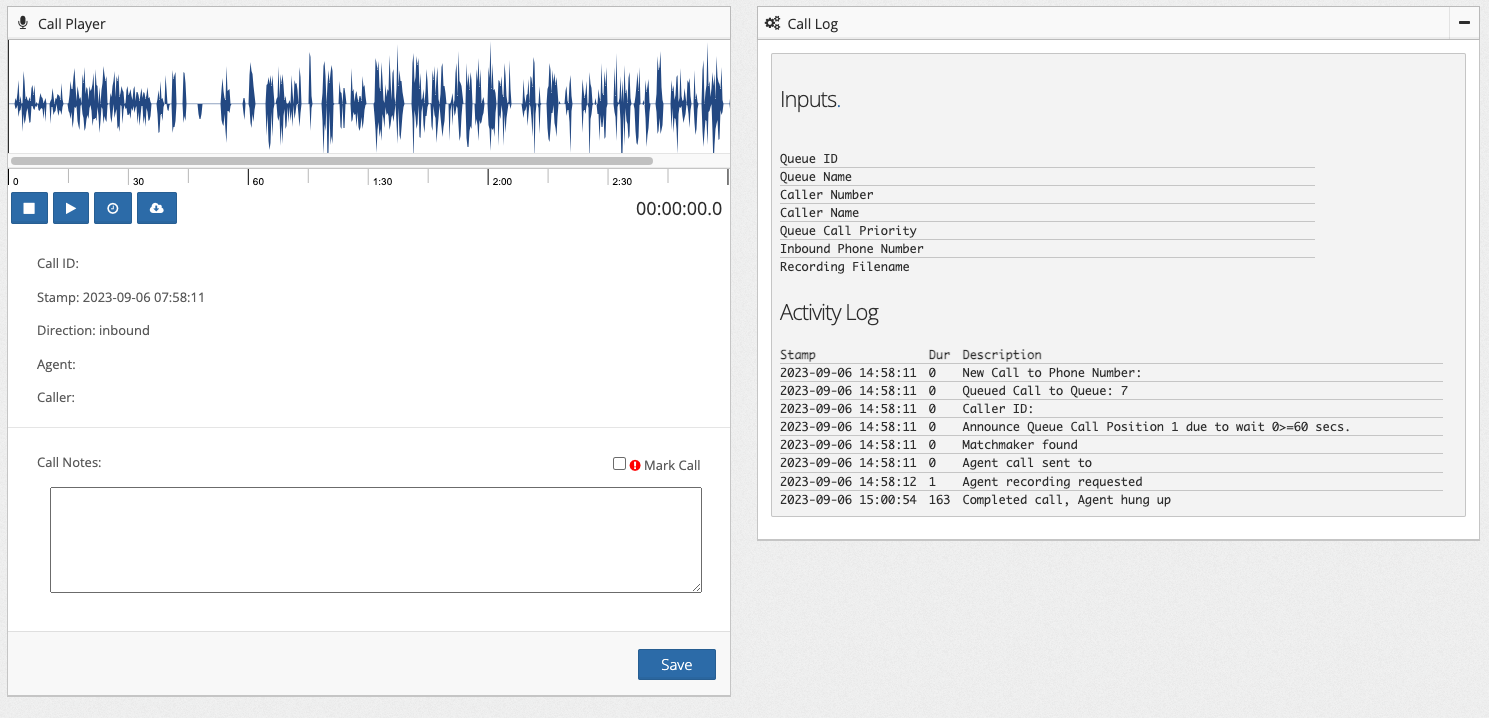The height and width of the screenshot is (718, 1489).
Task: Focus the Call Notes text area
Action: [375, 540]
